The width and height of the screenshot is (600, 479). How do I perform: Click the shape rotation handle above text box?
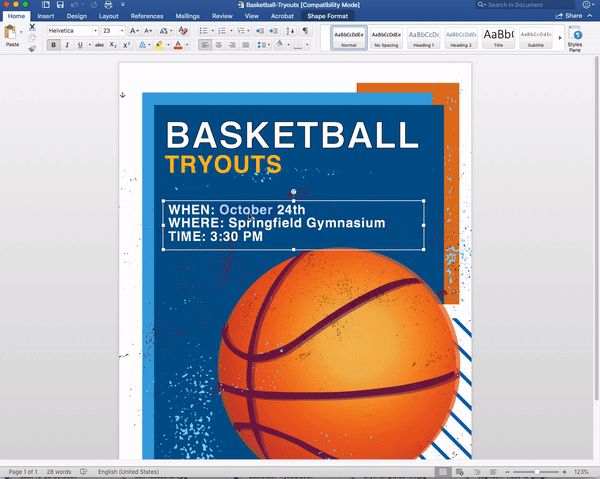(x=293, y=191)
